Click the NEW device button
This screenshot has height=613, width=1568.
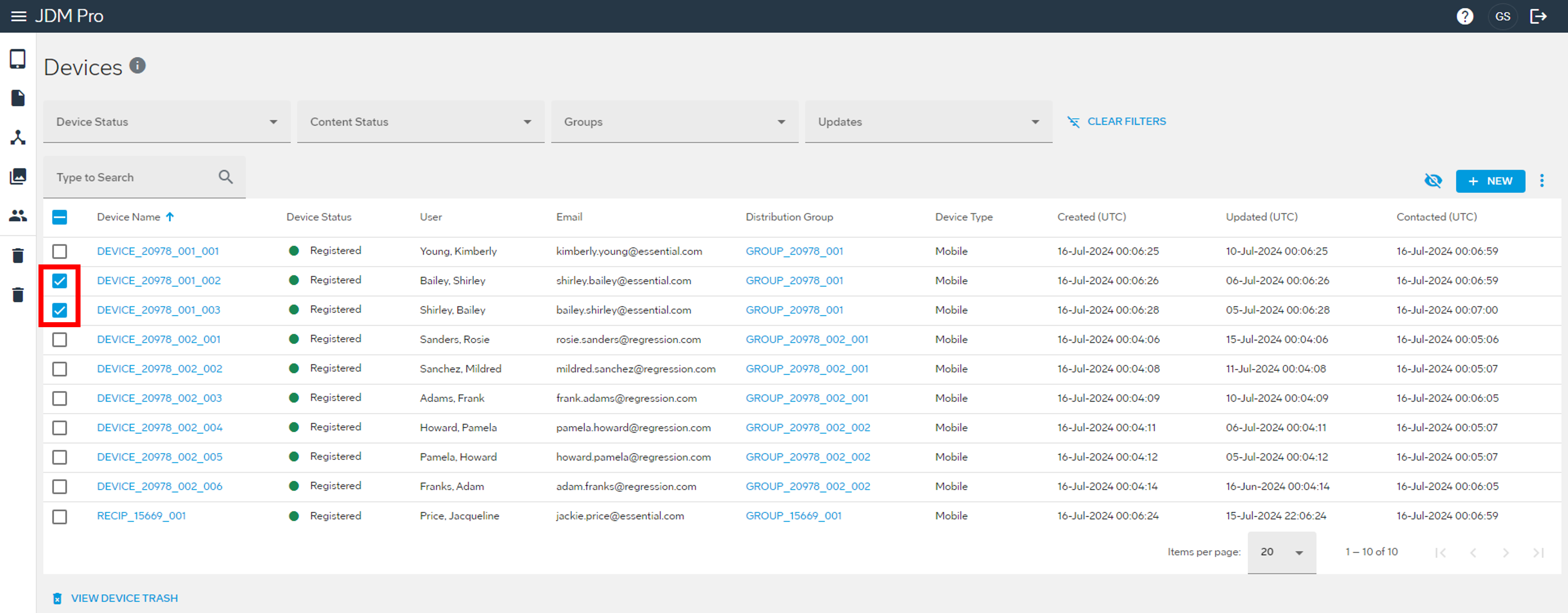coord(1490,181)
